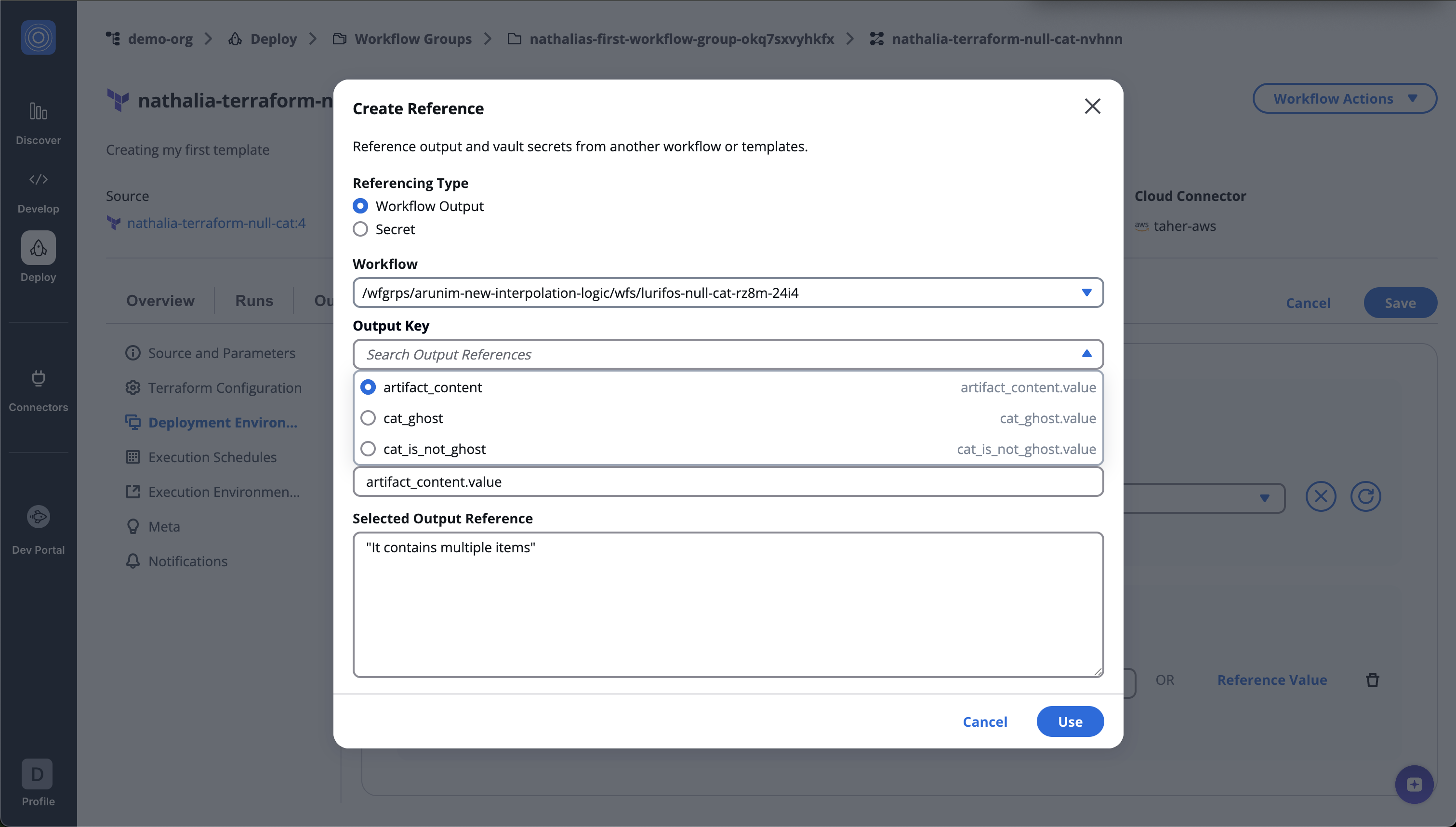The width and height of the screenshot is (1456, 827).
Task: Open the Connectors plug icon
Action: (x=38, y=378)
